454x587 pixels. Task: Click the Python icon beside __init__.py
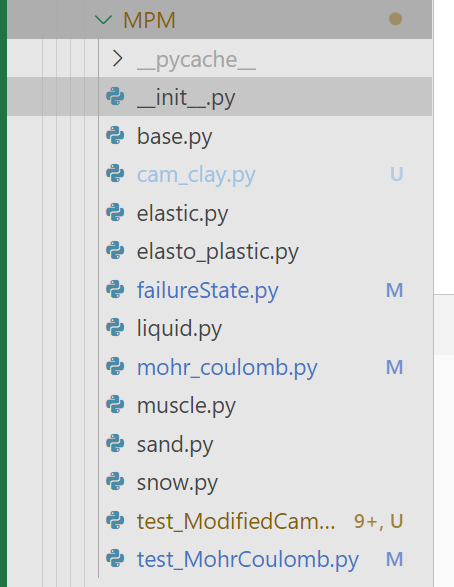click(x=115, y=97)
